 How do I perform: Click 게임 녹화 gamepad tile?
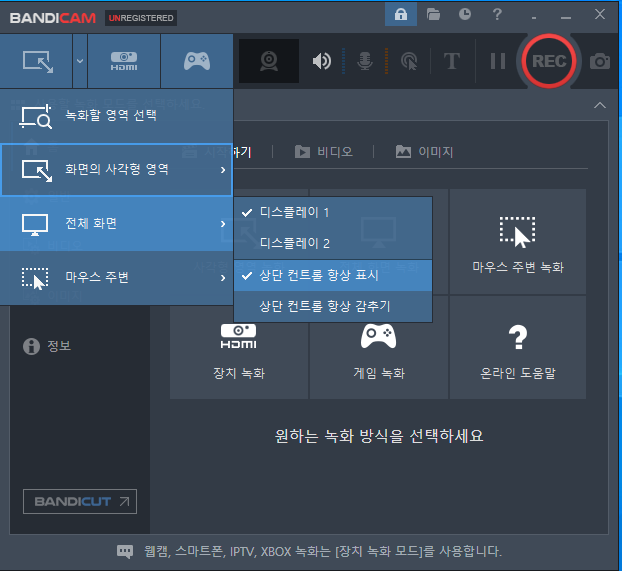379,348
